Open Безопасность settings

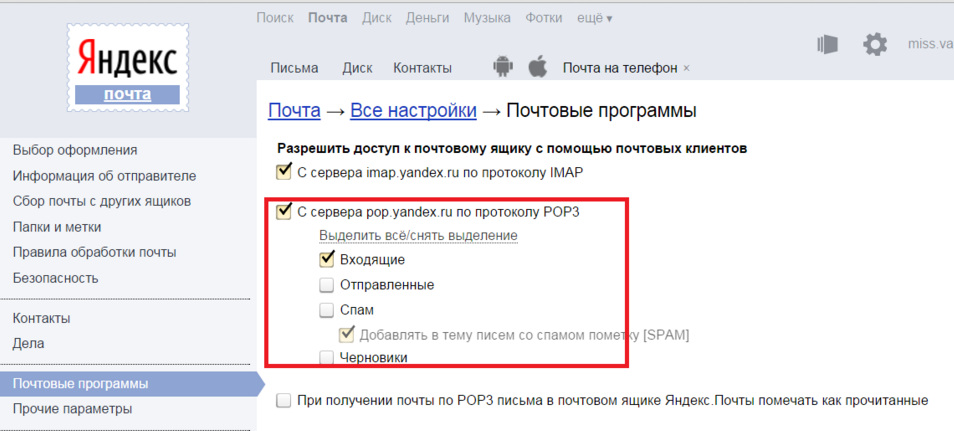click(55, 278)
